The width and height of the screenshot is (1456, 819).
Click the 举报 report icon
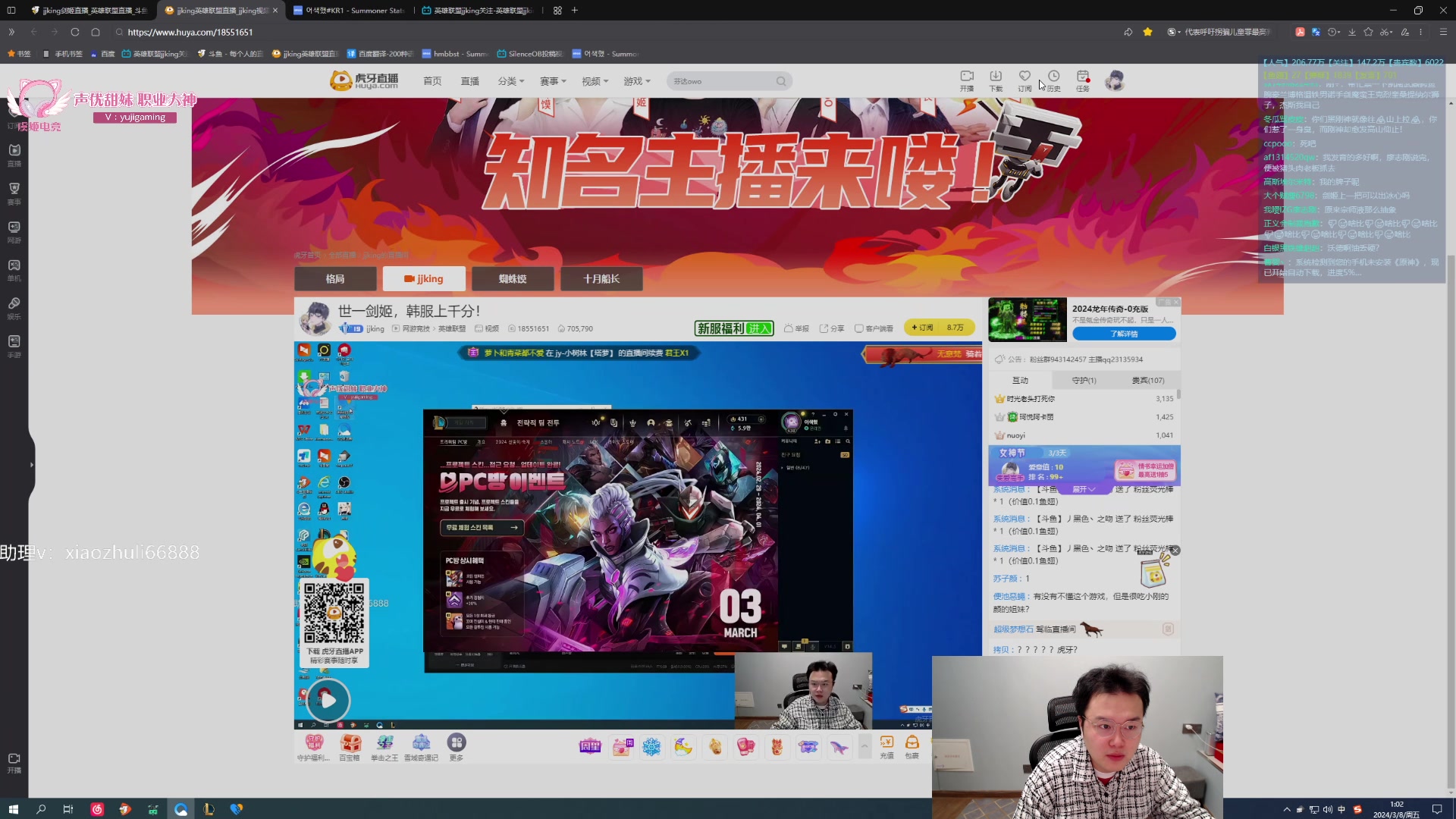(x=796, y=328)
